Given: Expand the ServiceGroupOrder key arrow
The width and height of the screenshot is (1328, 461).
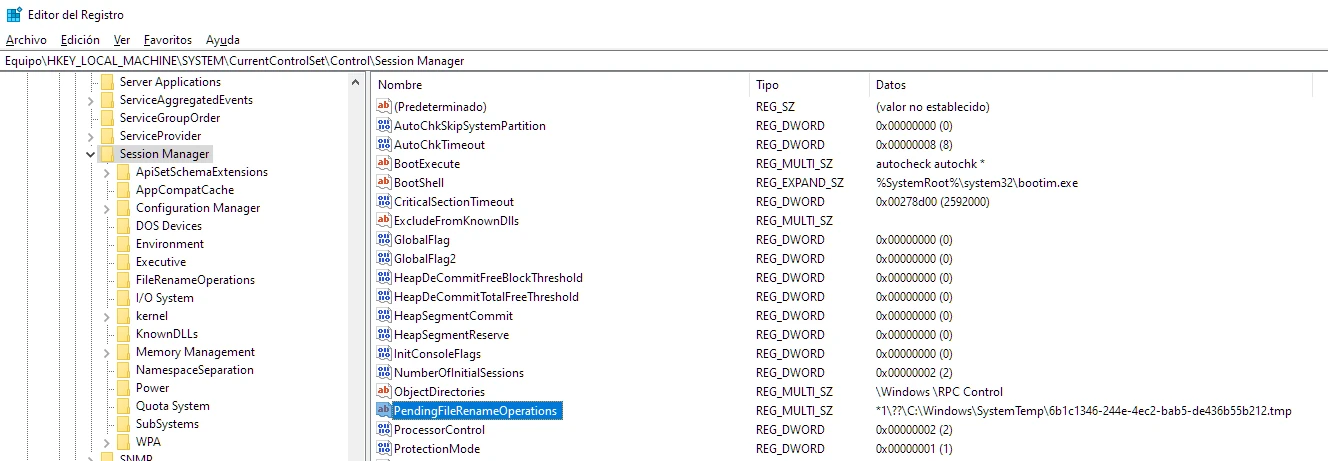Looking at the screenshot, I should (91, 118).
